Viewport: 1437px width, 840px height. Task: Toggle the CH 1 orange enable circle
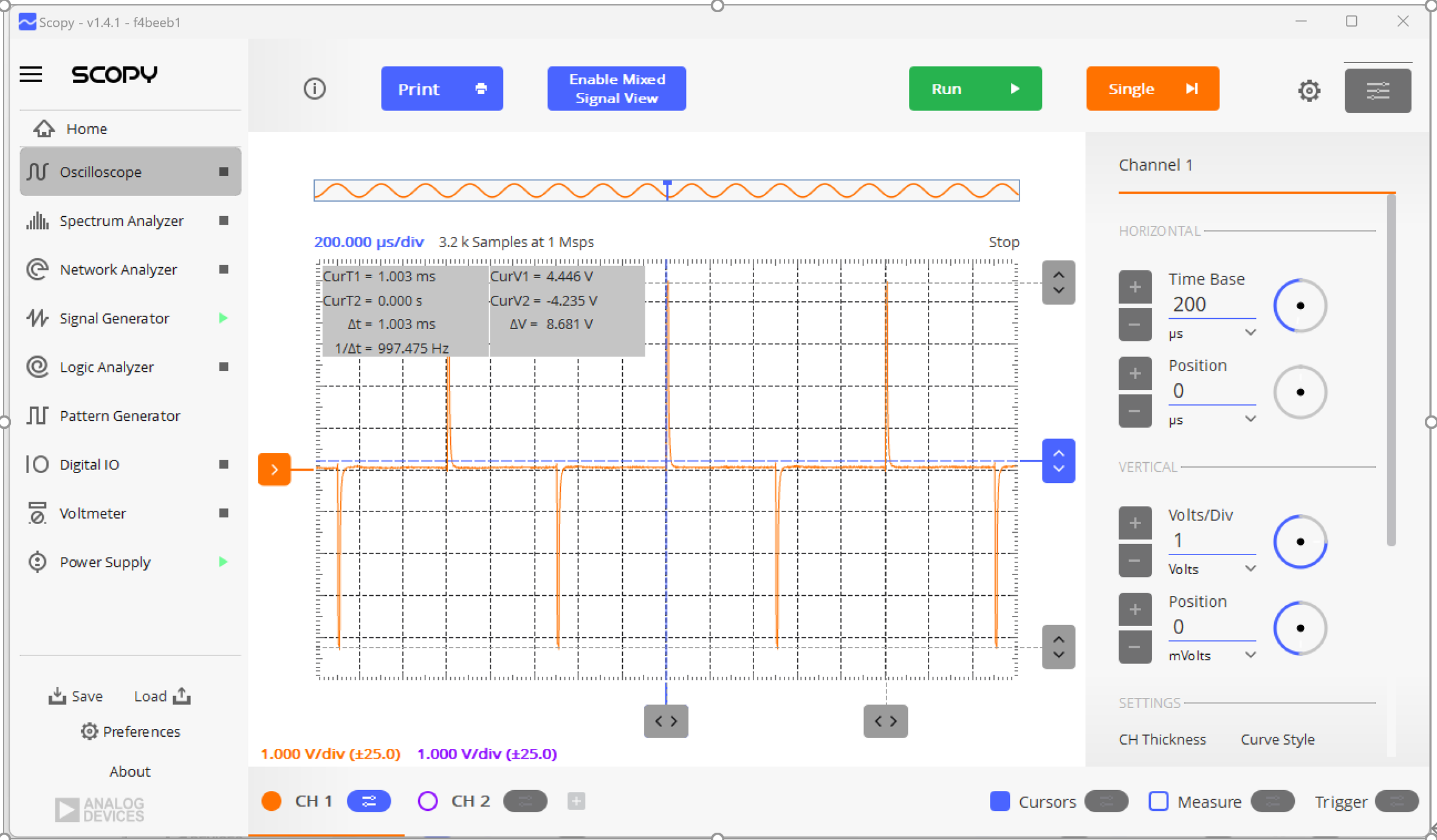click(272, 801)
